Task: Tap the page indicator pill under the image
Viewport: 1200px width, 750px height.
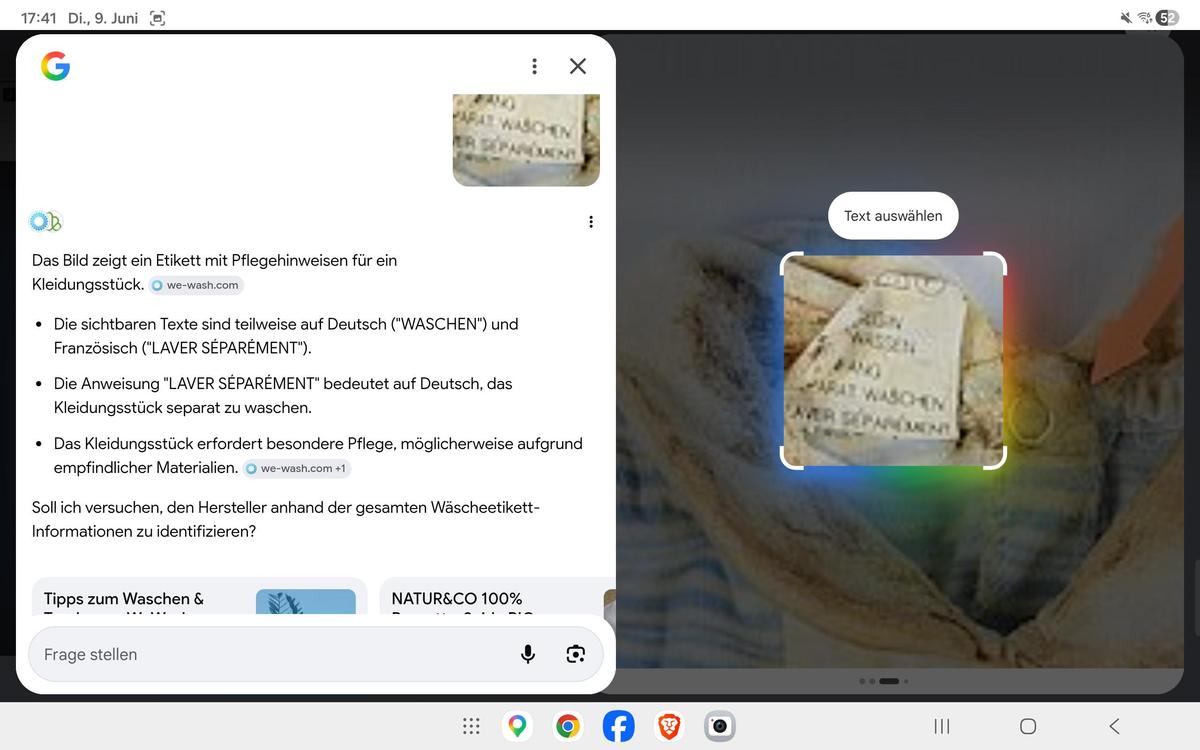Action: [889, 681]
